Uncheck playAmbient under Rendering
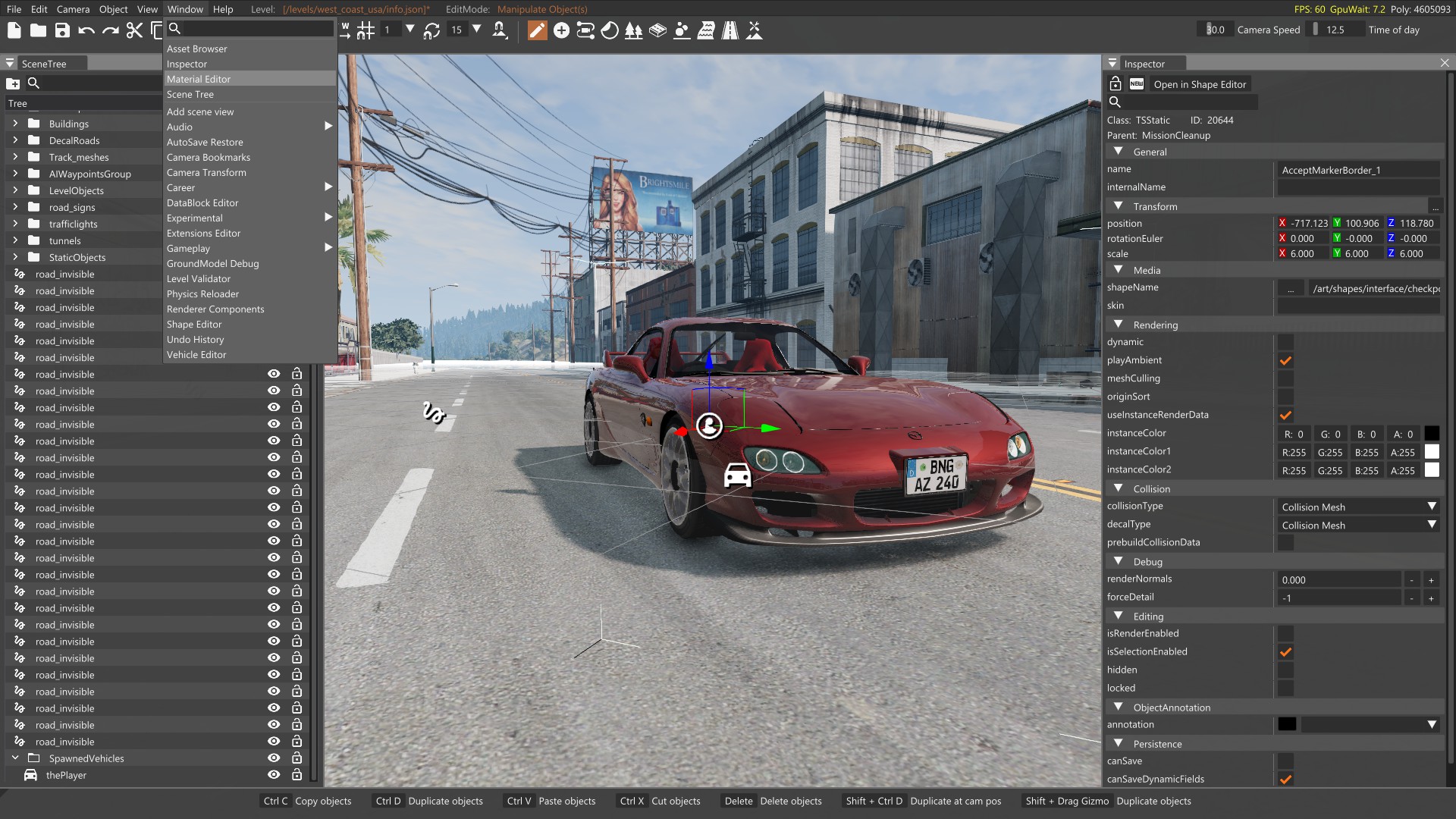Screen dimensions: 1456x819 tap(1285, 361)
